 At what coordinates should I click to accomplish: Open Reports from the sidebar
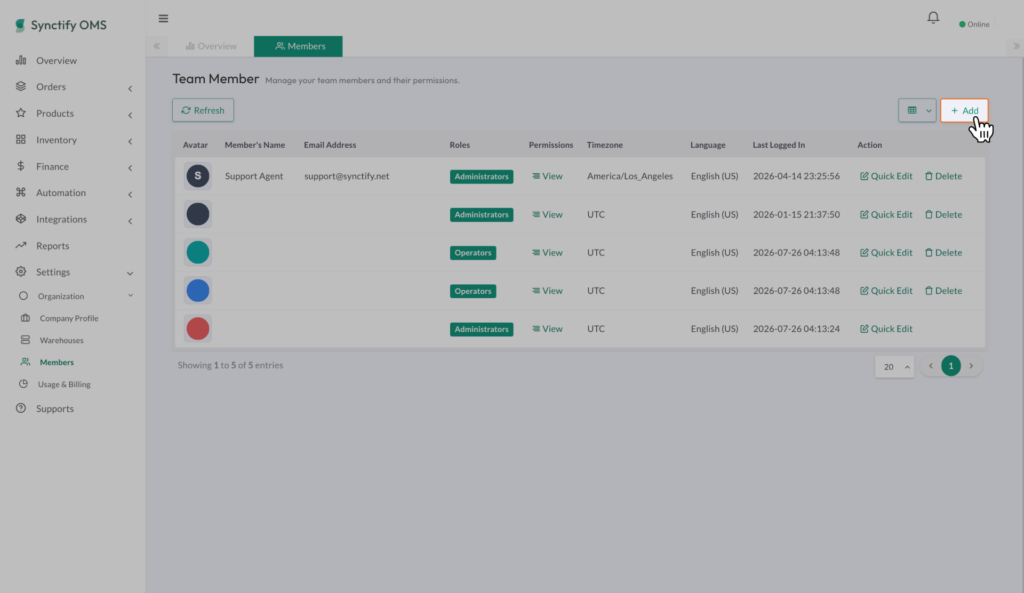[53, 246]
